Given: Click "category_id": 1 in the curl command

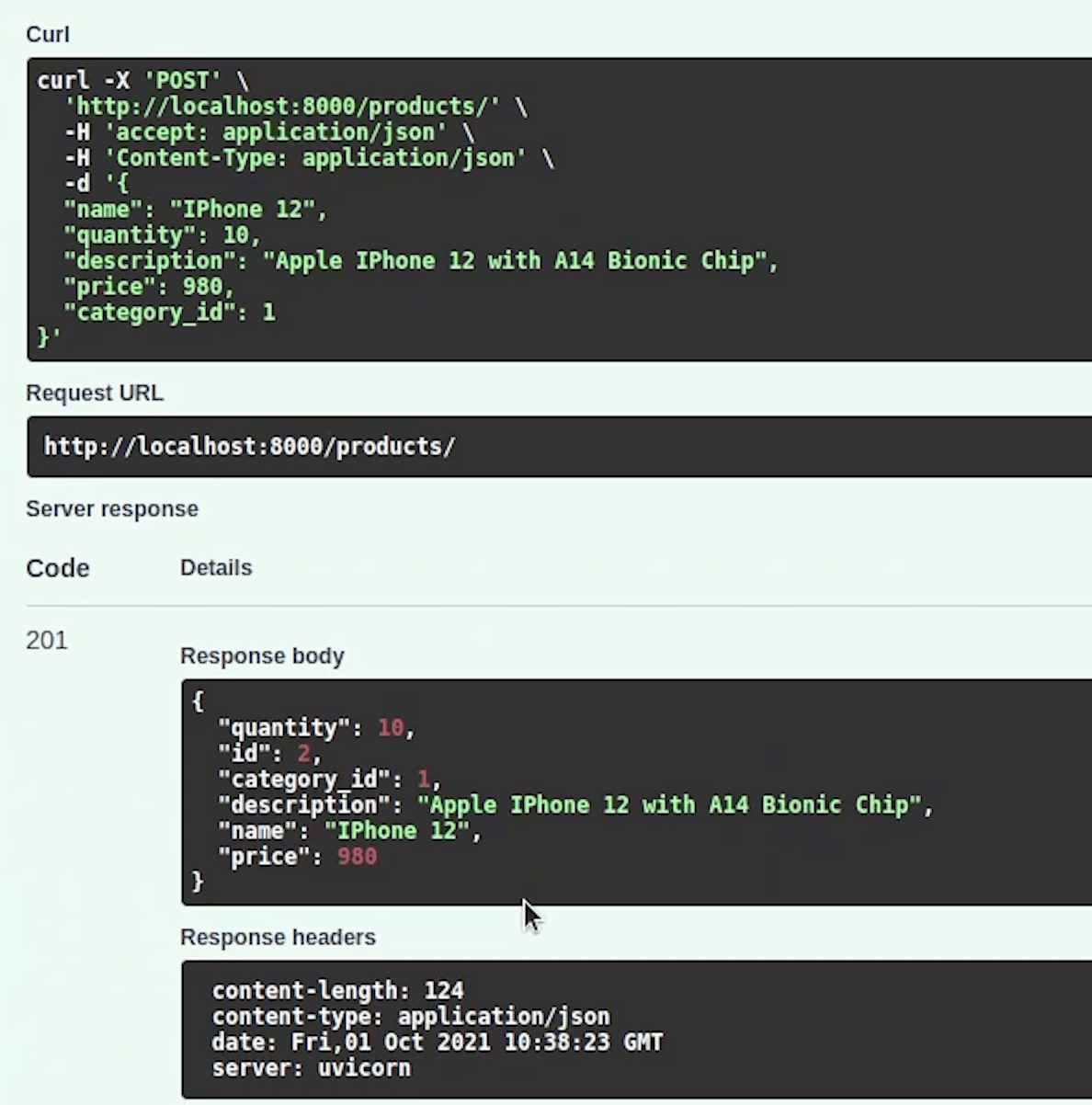Looking at the screenshot, I should (x=169, y=313).
